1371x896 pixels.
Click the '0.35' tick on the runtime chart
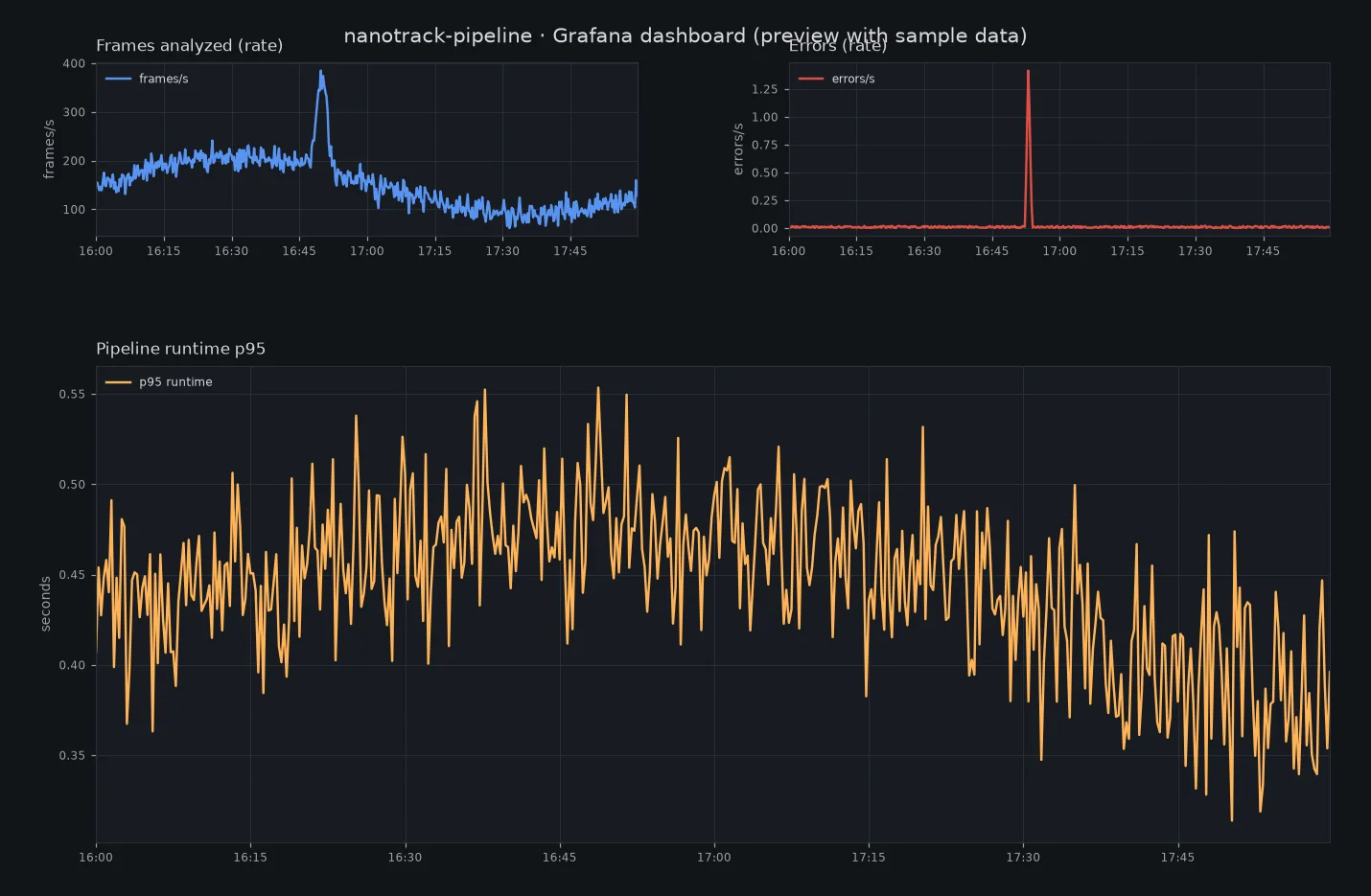(x=72, y=755)
